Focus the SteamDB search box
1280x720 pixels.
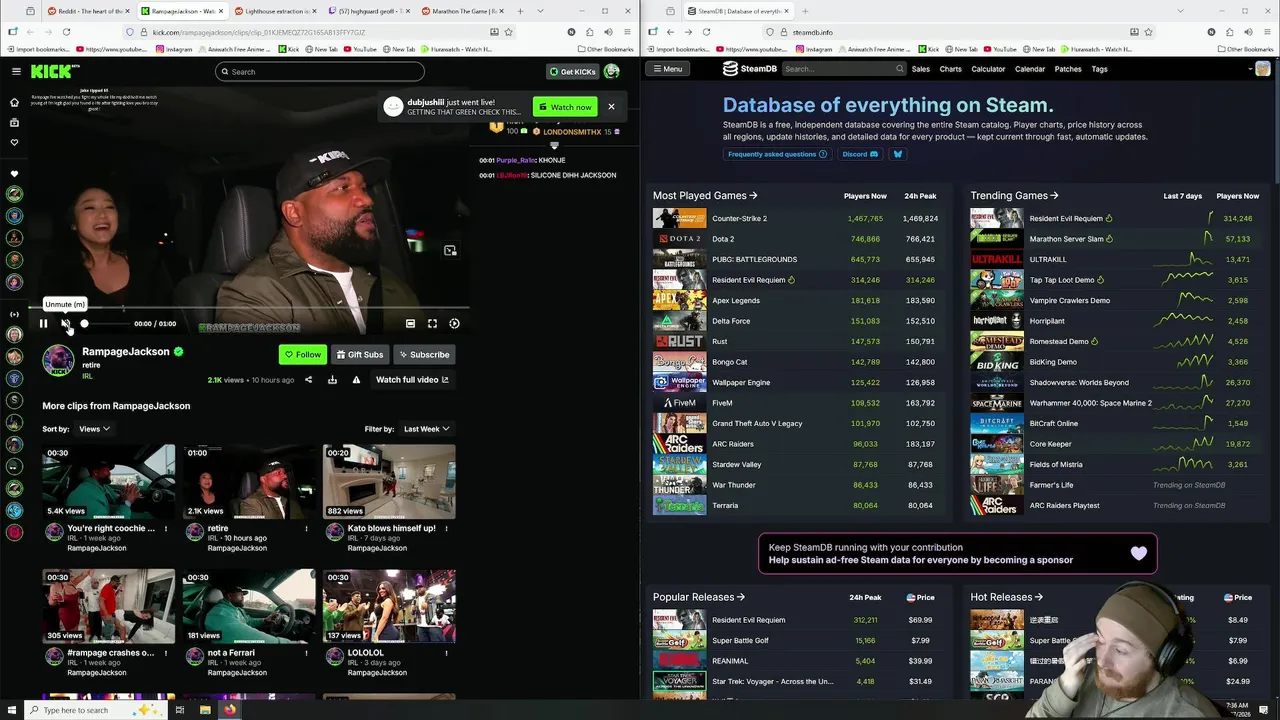coord(843,69)
